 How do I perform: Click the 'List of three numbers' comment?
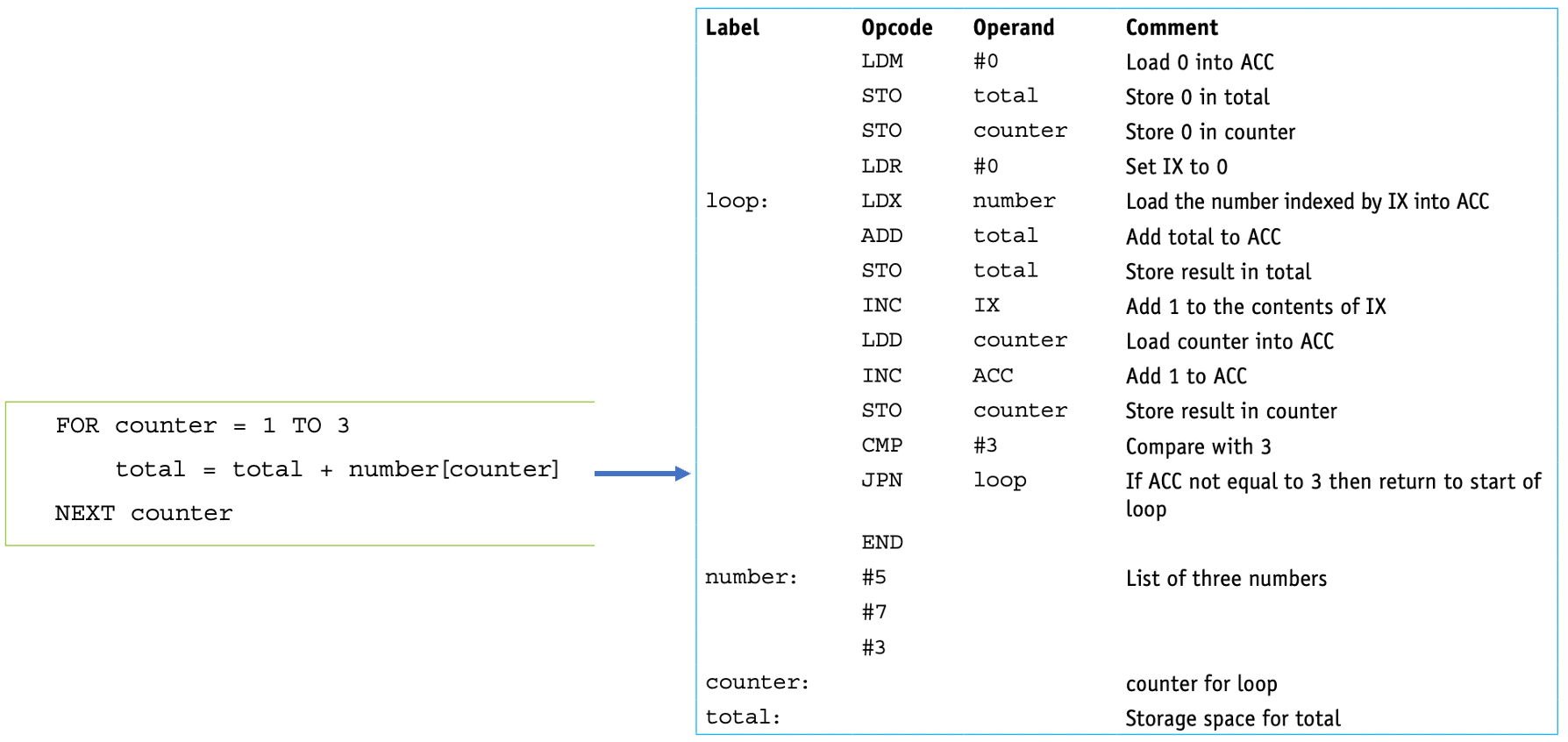(x=1226, y=578)
